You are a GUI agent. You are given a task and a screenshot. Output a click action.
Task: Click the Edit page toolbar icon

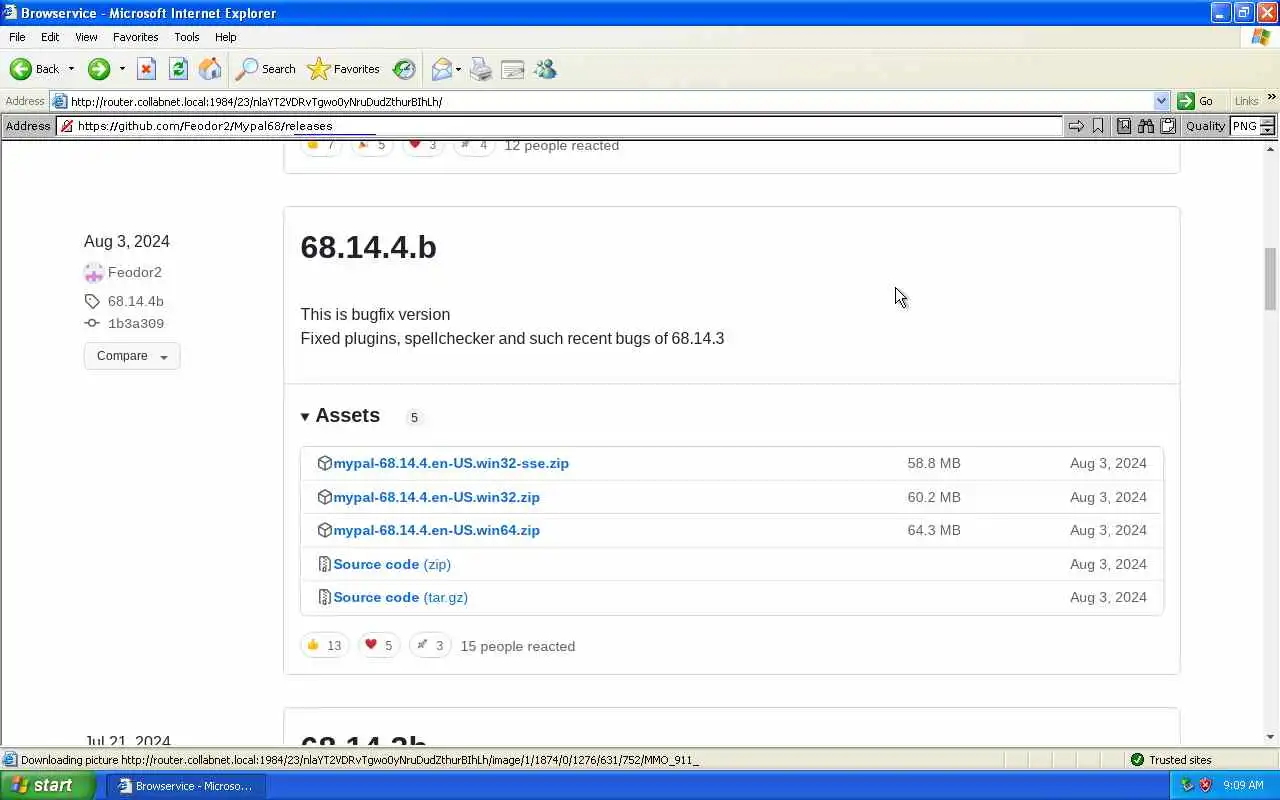pyautogui.click(x=513, y=69)
